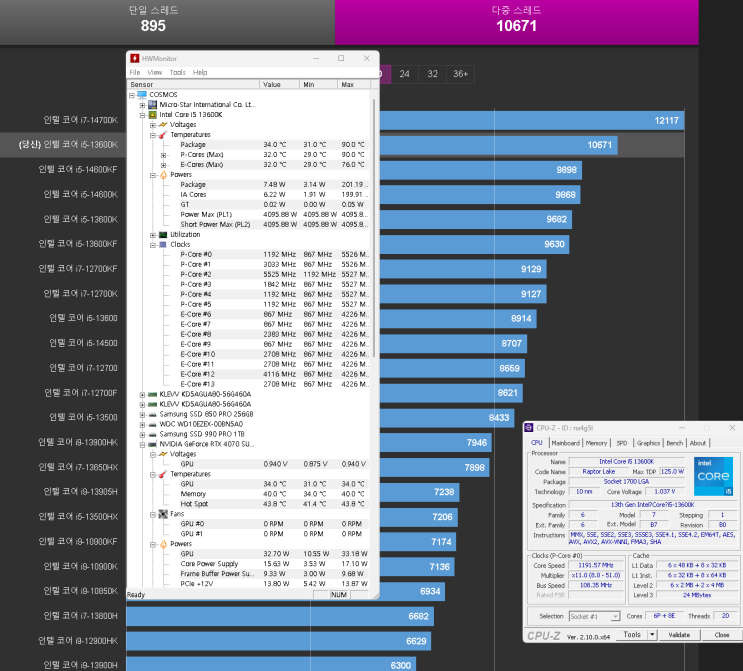
Task: Click the Min column header in HWMonitor
Action: click(319, 84)
